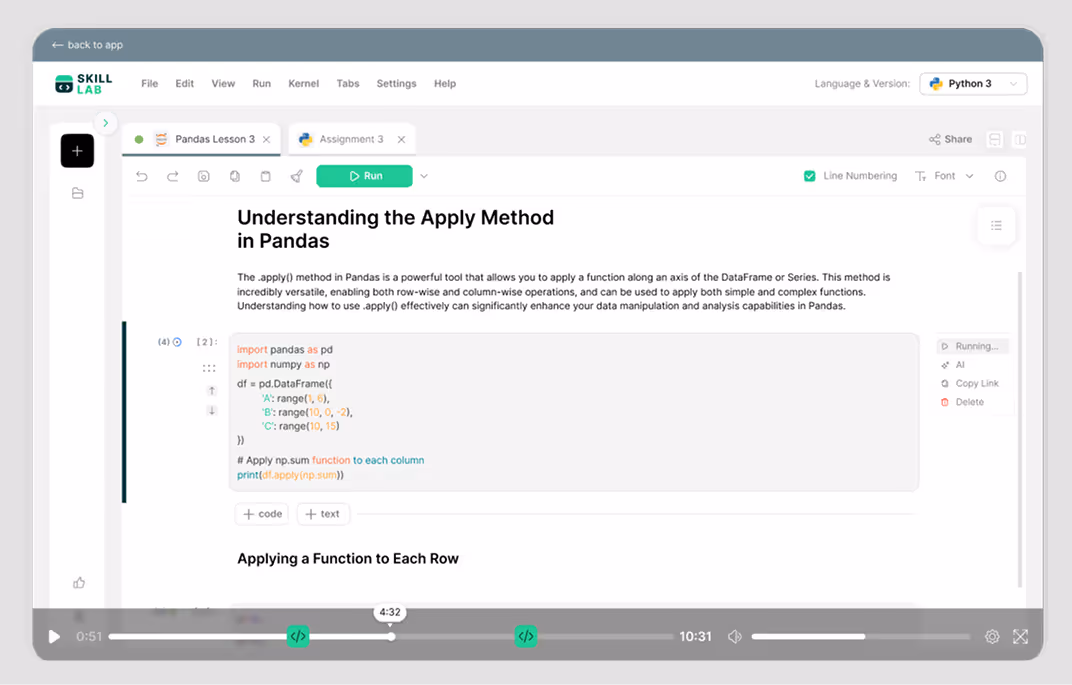Screen dimensions: 1072x685
Task: Click the undo arrow in the toolbar
Action: tap(142, 176)
